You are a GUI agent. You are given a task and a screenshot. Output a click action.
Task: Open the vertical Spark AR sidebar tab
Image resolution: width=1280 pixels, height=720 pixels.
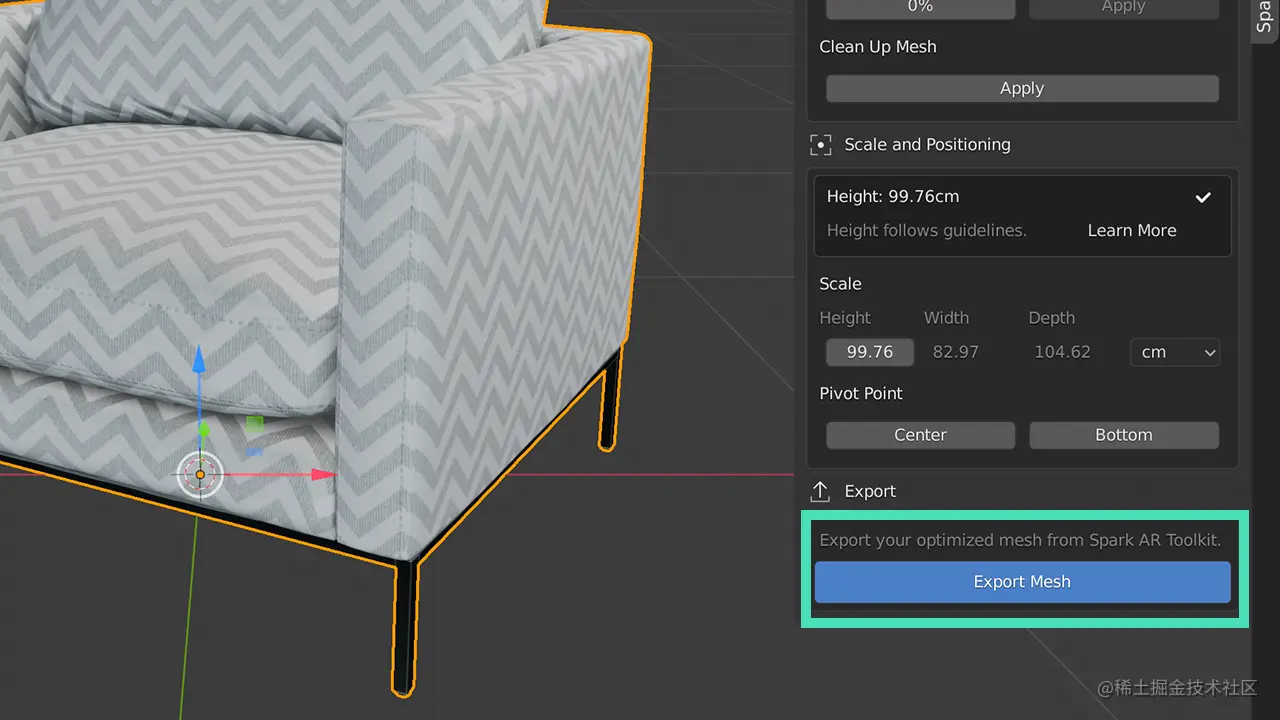pyautogui.click(x=1262, y=22)
